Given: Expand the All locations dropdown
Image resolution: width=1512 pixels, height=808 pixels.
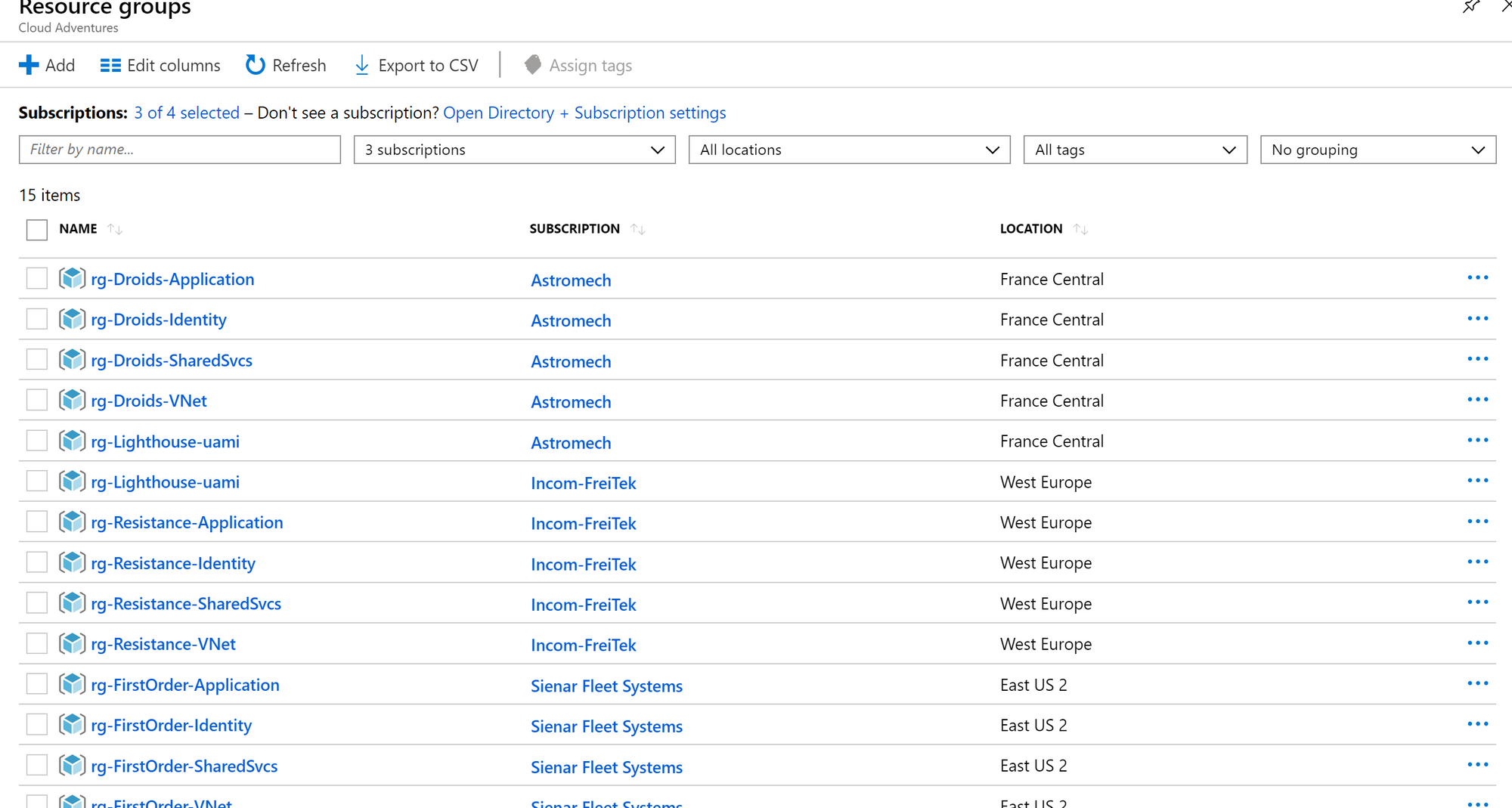Looking at the screenshot, I should pos(849,150).
